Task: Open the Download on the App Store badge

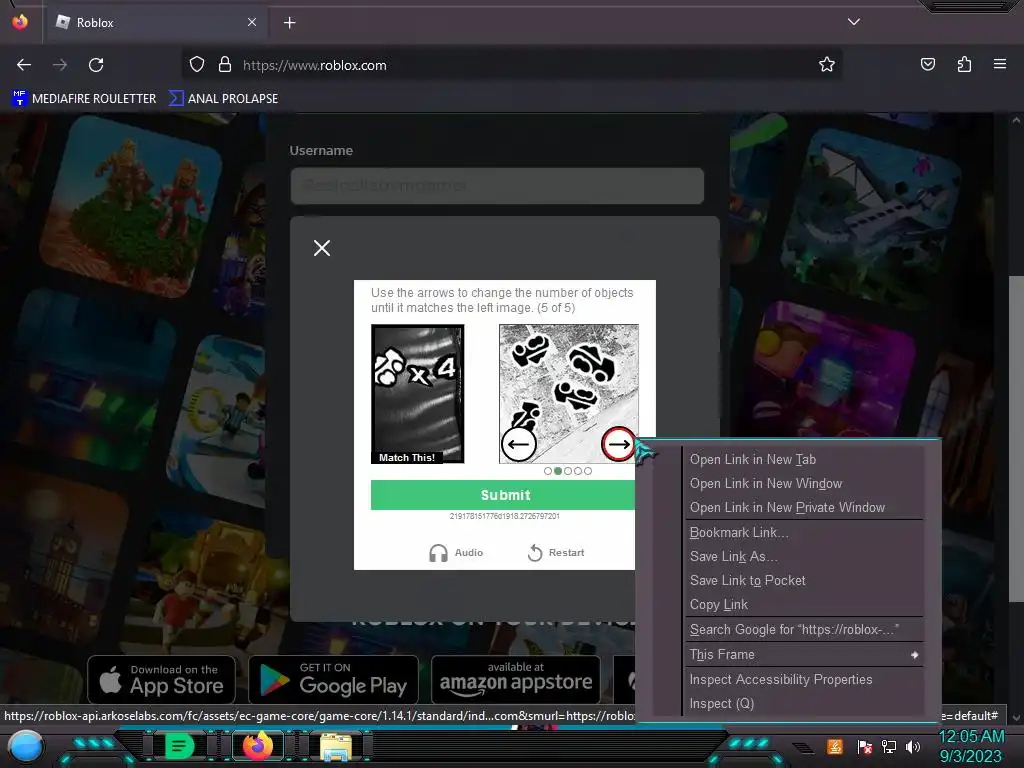Action: coord(161,680)
